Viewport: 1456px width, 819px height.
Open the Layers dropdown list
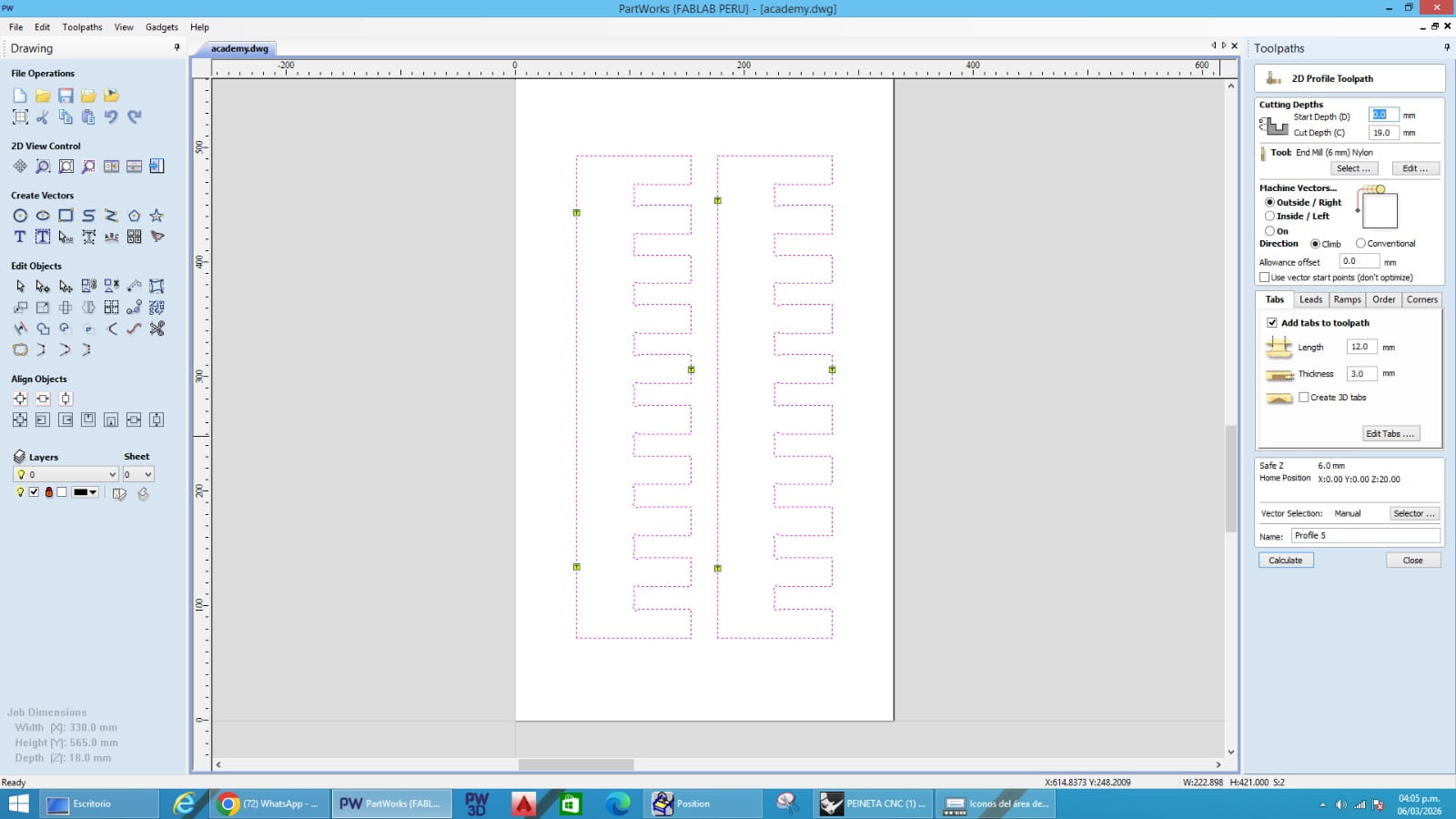[x=111, y=474]
